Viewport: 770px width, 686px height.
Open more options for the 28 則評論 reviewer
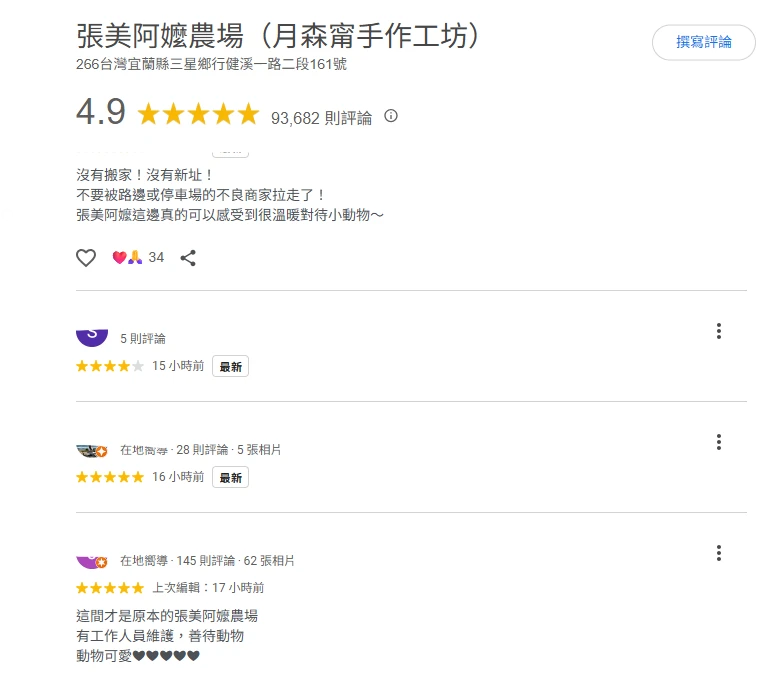coord(718,442)
